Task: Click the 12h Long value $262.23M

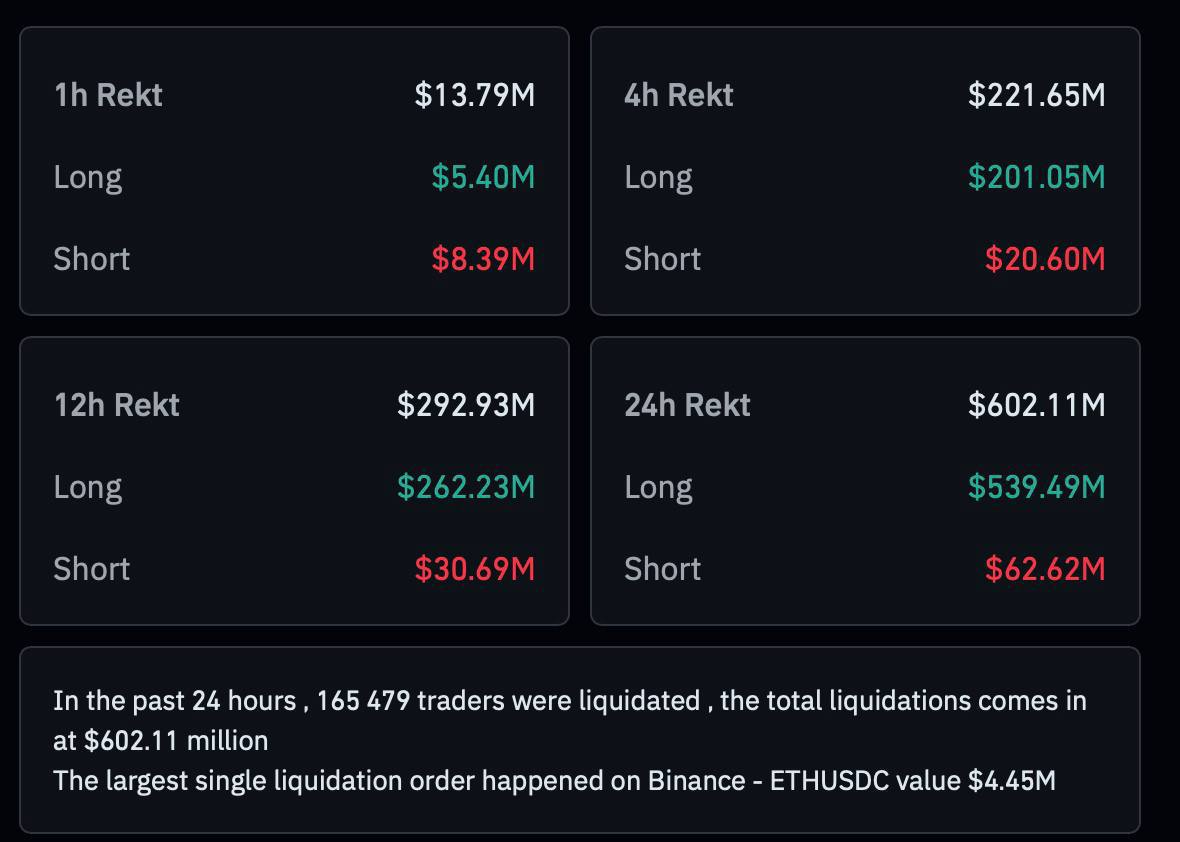Action: click(467, 487)
